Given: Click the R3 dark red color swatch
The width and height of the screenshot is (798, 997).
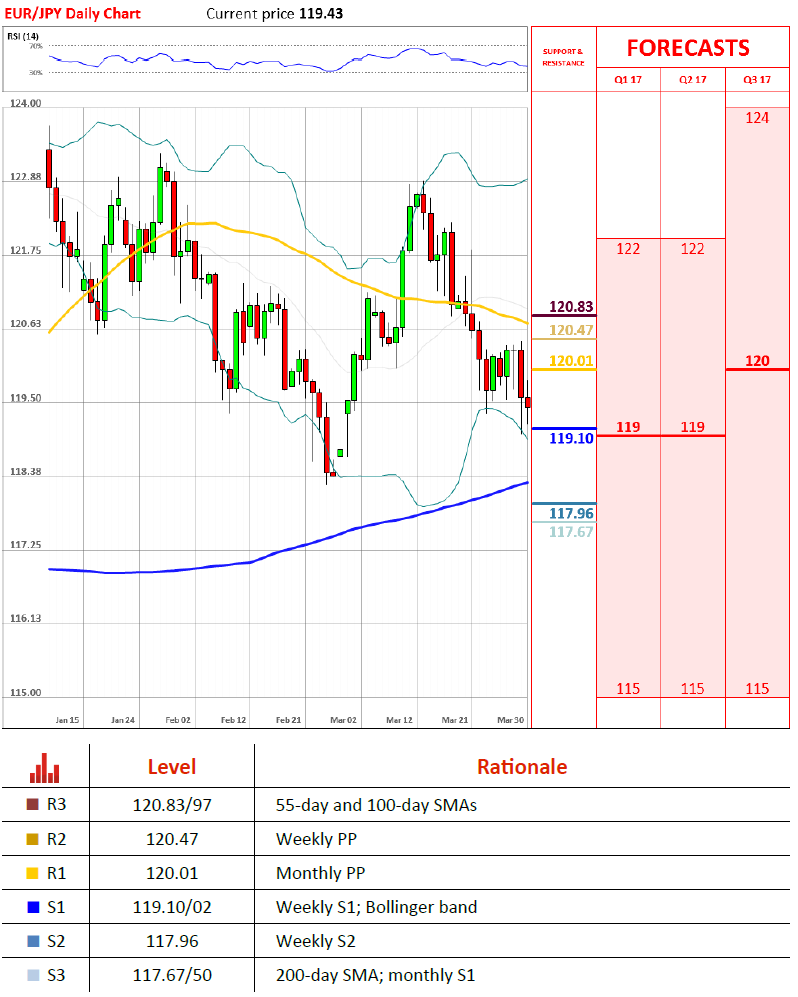Looking at the screenshot, I should pos(32,804).
